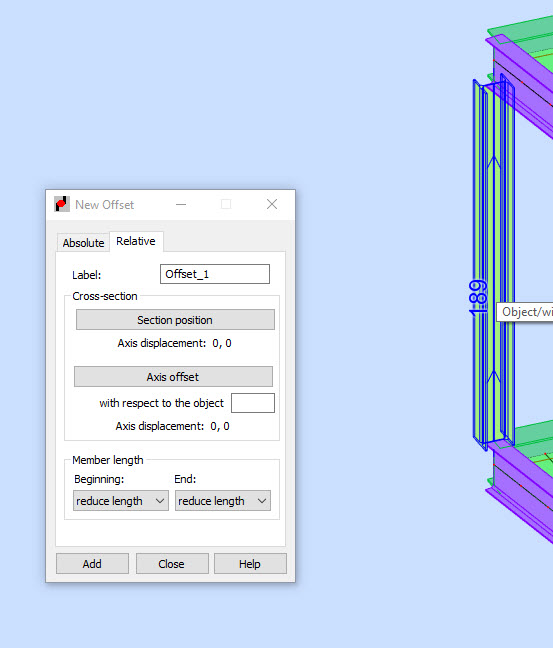
Task: Click the Axis offset button
Action: (x=173, y=376)
